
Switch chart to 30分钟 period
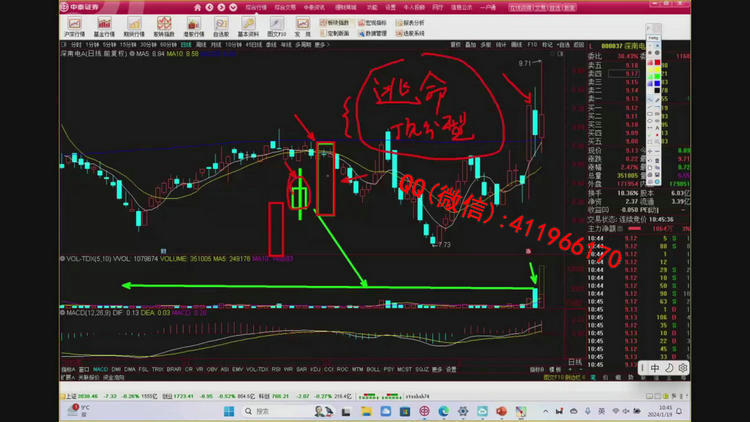(148, 44)
